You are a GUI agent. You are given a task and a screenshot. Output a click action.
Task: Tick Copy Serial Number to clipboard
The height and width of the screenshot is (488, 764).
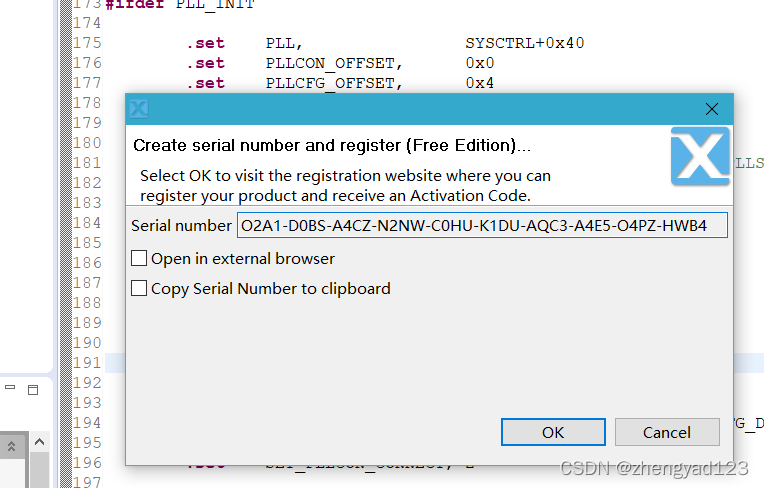(x=140, y=289)
